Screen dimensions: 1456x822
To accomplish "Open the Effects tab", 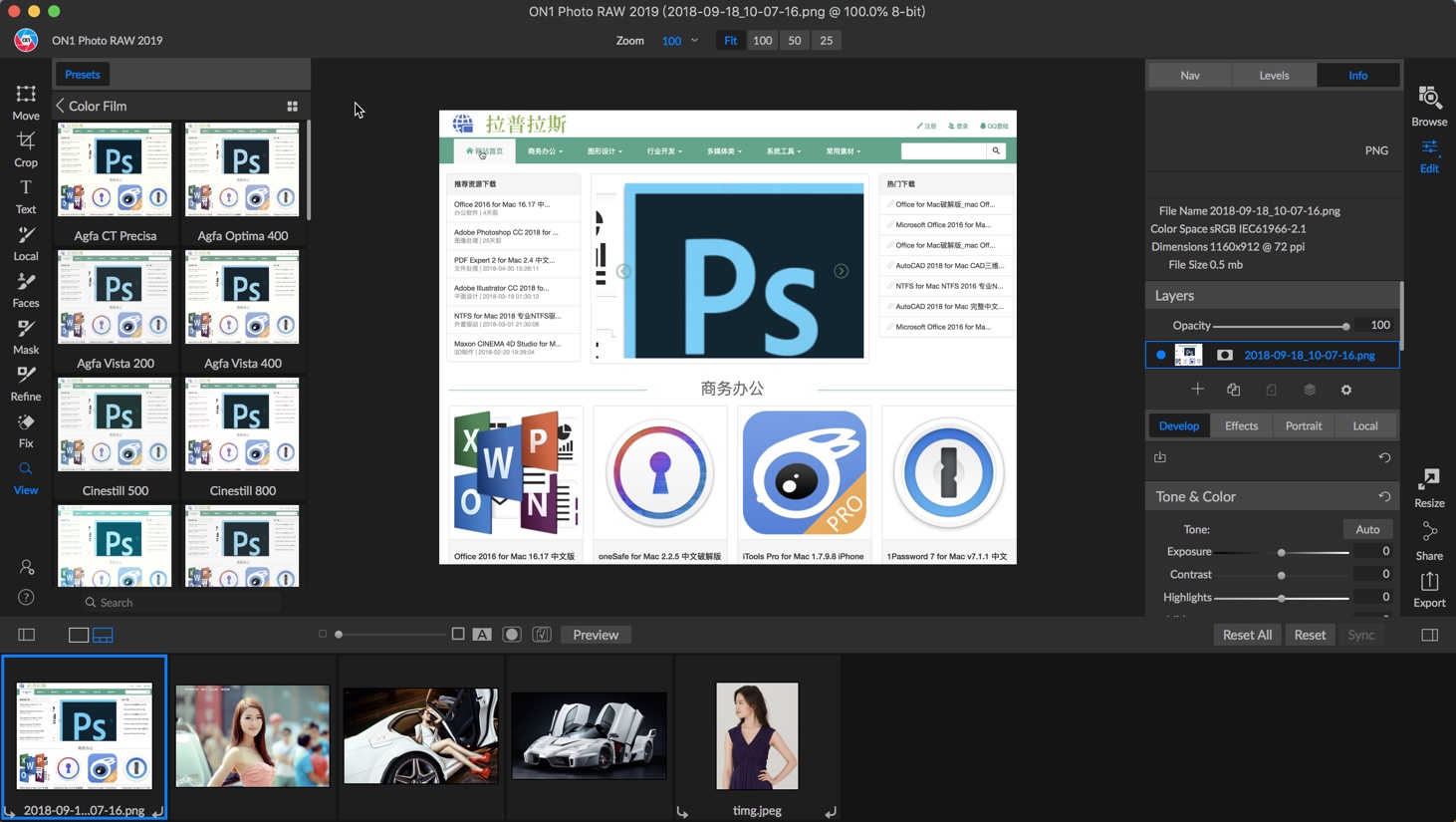I will [1241, 425].
